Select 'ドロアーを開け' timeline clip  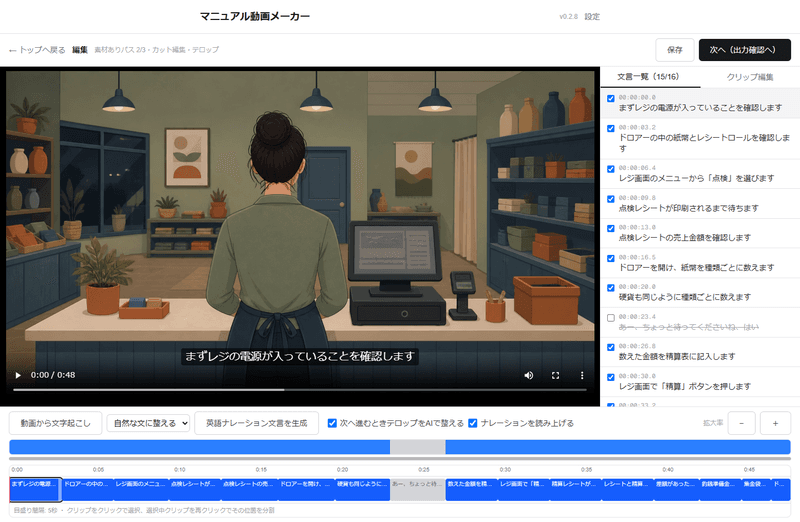(x=306, y=489)
